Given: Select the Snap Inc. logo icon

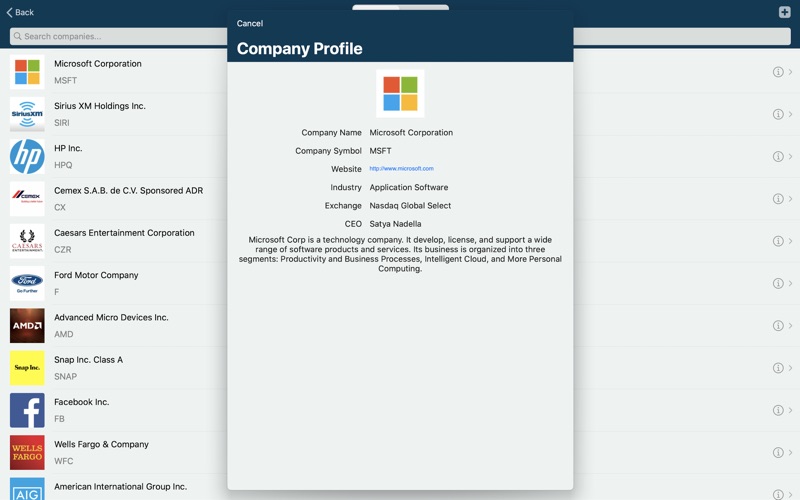Looking at the screenshot, I should [27, 368].
